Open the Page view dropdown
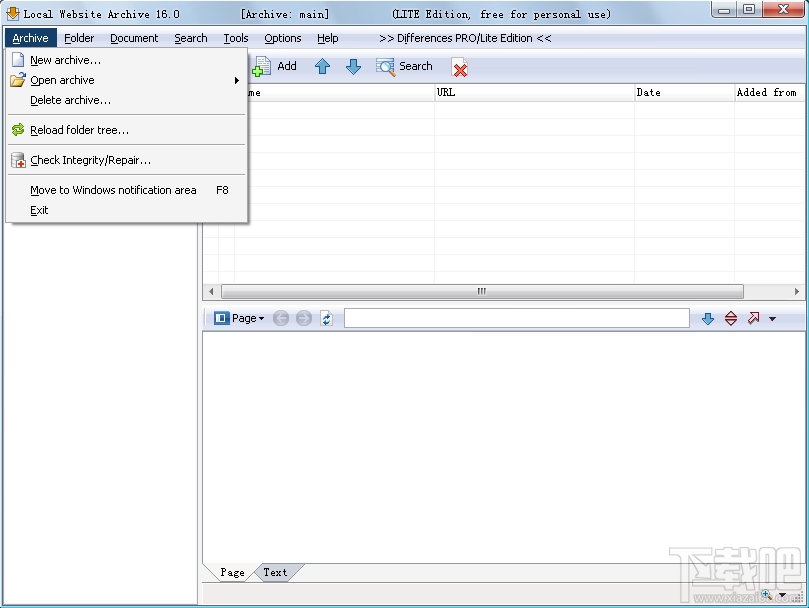The width and height of the screenshot is (809, 608). 239,318
